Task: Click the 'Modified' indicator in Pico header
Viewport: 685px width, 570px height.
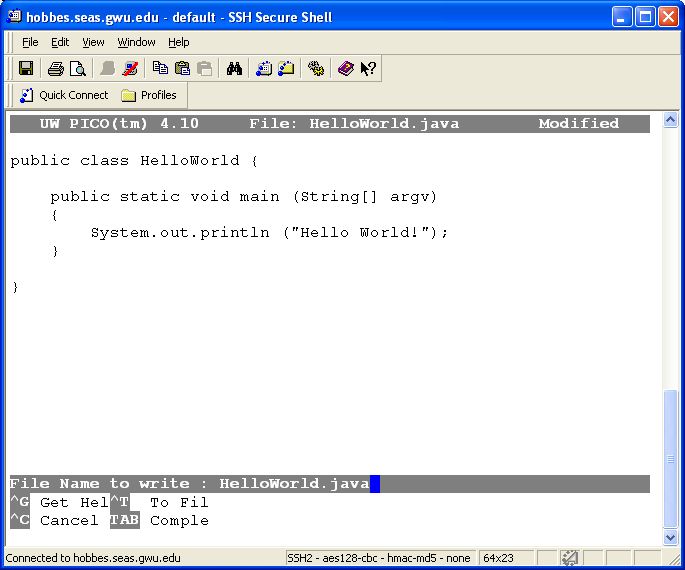Action: [x=579, y=124]
